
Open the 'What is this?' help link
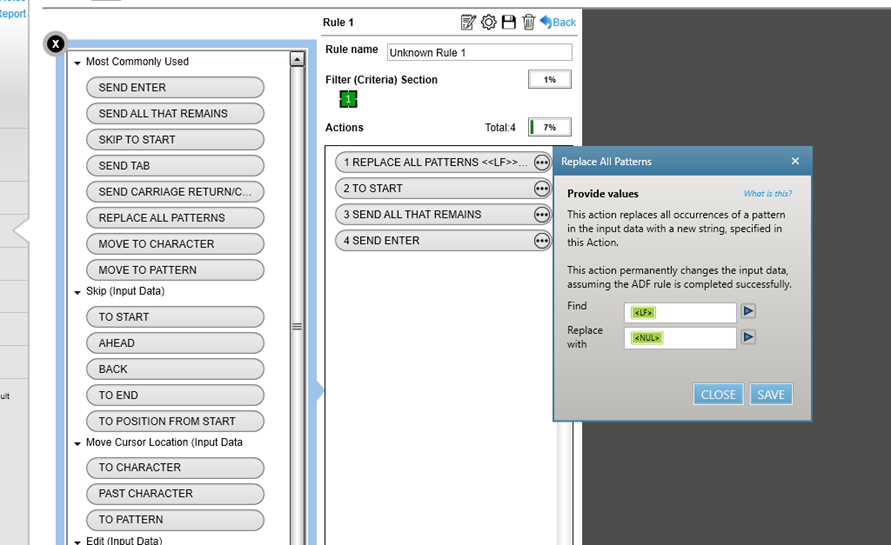(x=767, y=194)
